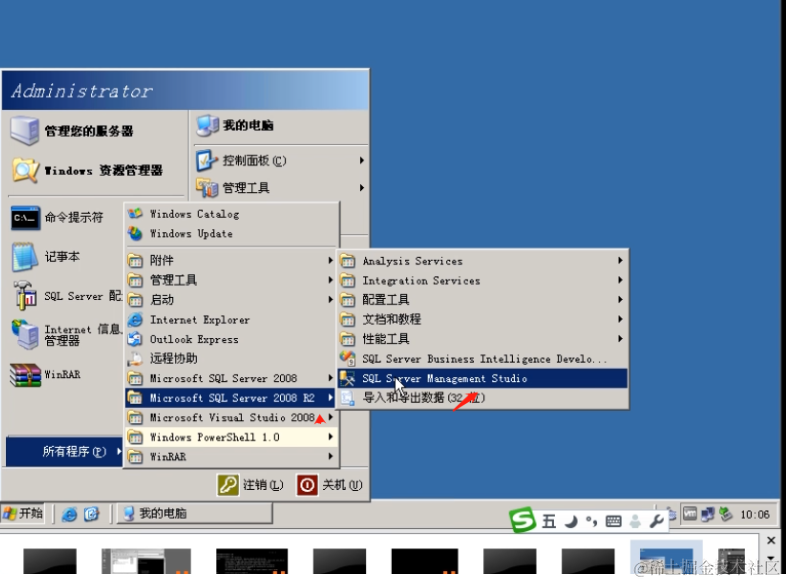Open the Integration Services folder
Screen dimensions: 786x583
click(x=482, y=280)
